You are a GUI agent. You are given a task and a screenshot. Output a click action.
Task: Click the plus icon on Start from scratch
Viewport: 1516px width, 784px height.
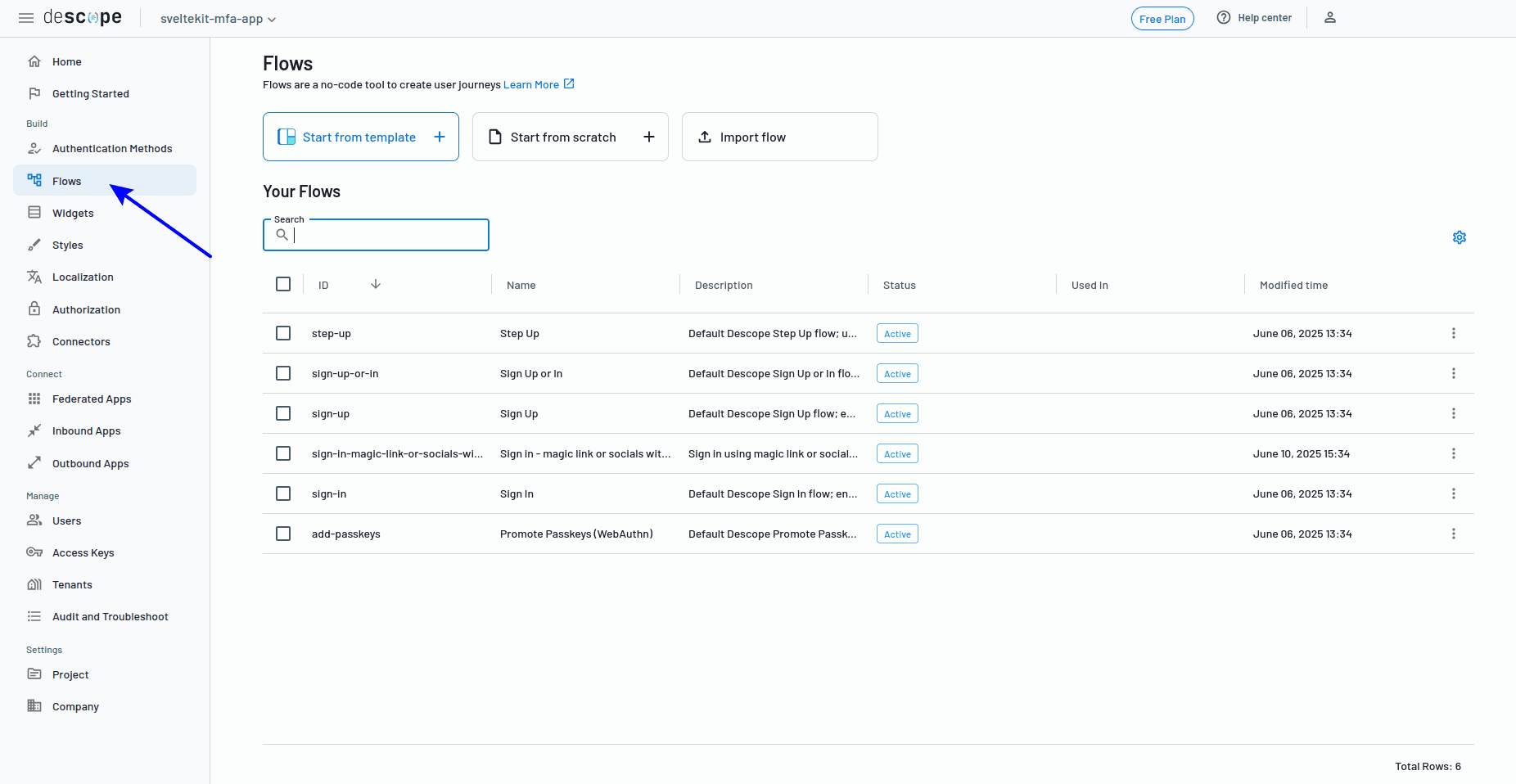(x=649, y=137)
